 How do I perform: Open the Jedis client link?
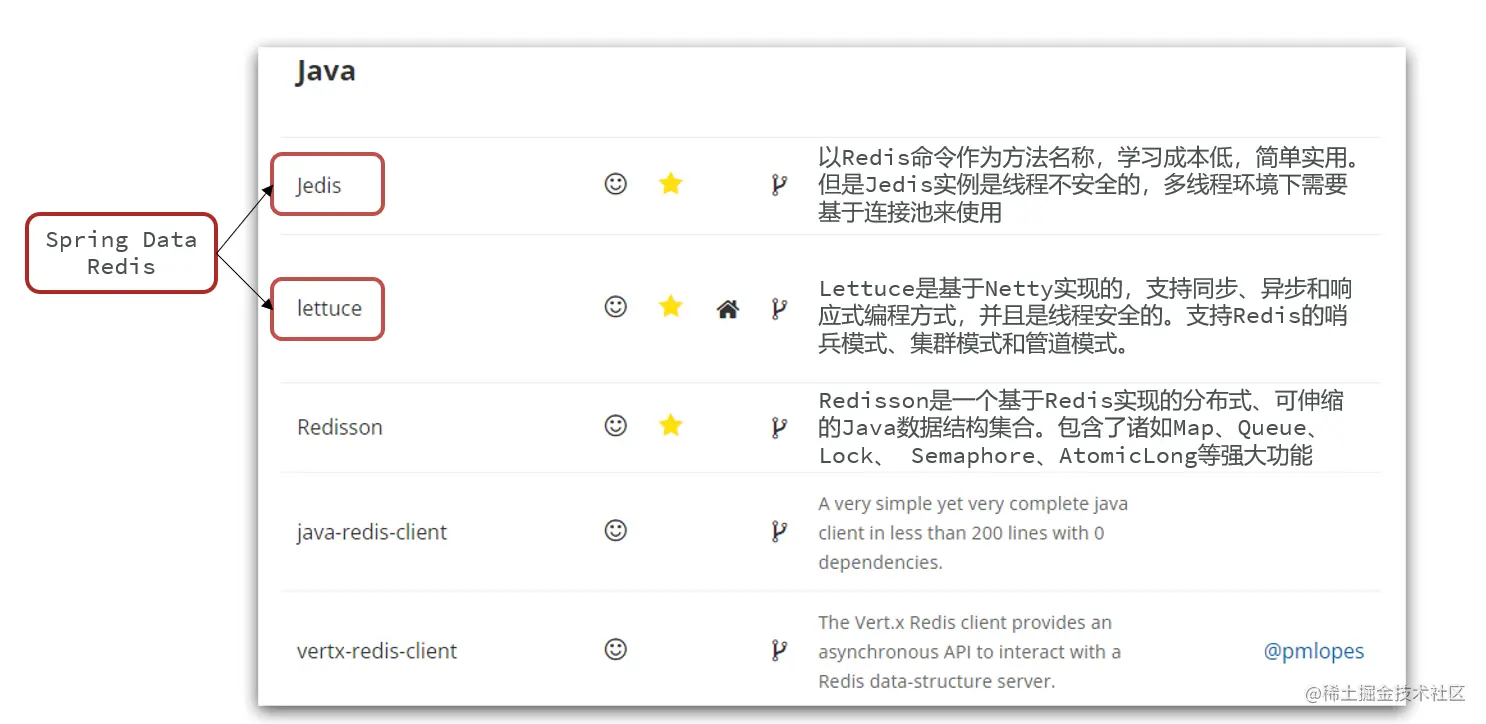coord(319,186)
